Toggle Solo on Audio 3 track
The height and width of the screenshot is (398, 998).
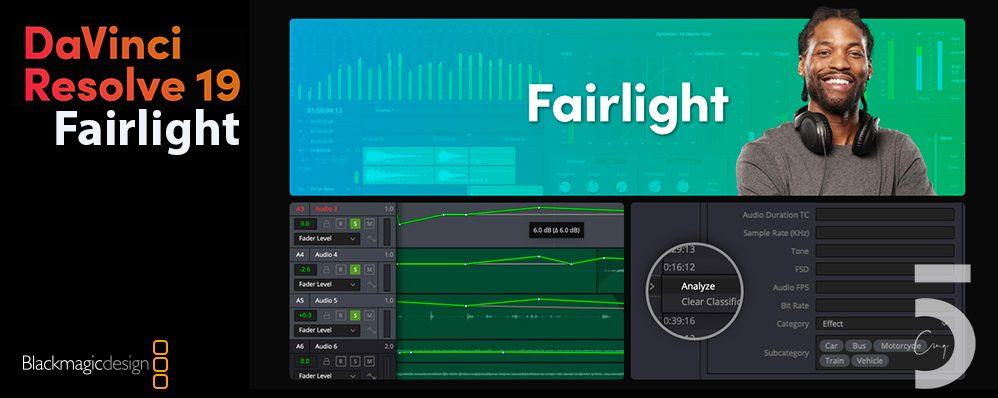click(355, 224)
